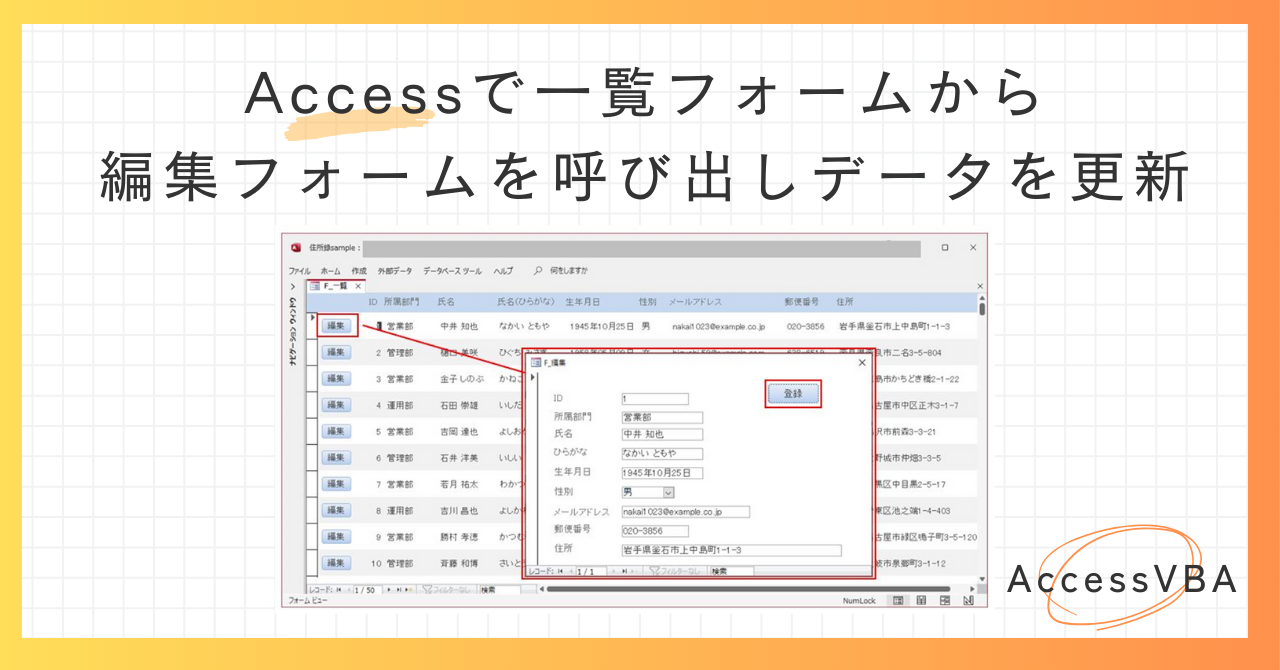Viewport: 1280px width, 670px height.
Task: Click postal code 020-3856 in first row
Action: (x=805, y=326)
